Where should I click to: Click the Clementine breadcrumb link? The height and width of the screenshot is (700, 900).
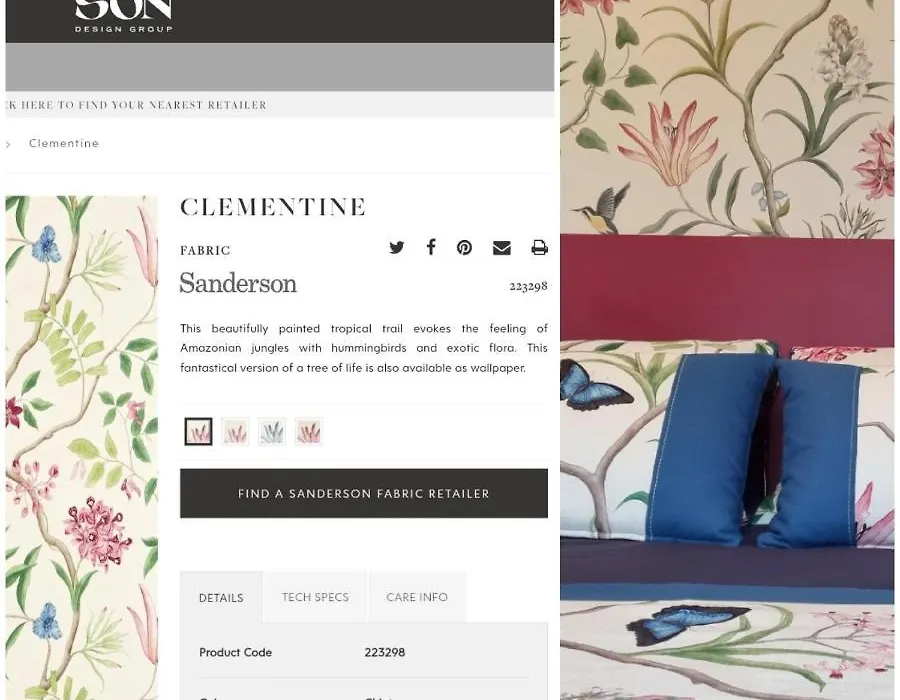coord(64,143)
